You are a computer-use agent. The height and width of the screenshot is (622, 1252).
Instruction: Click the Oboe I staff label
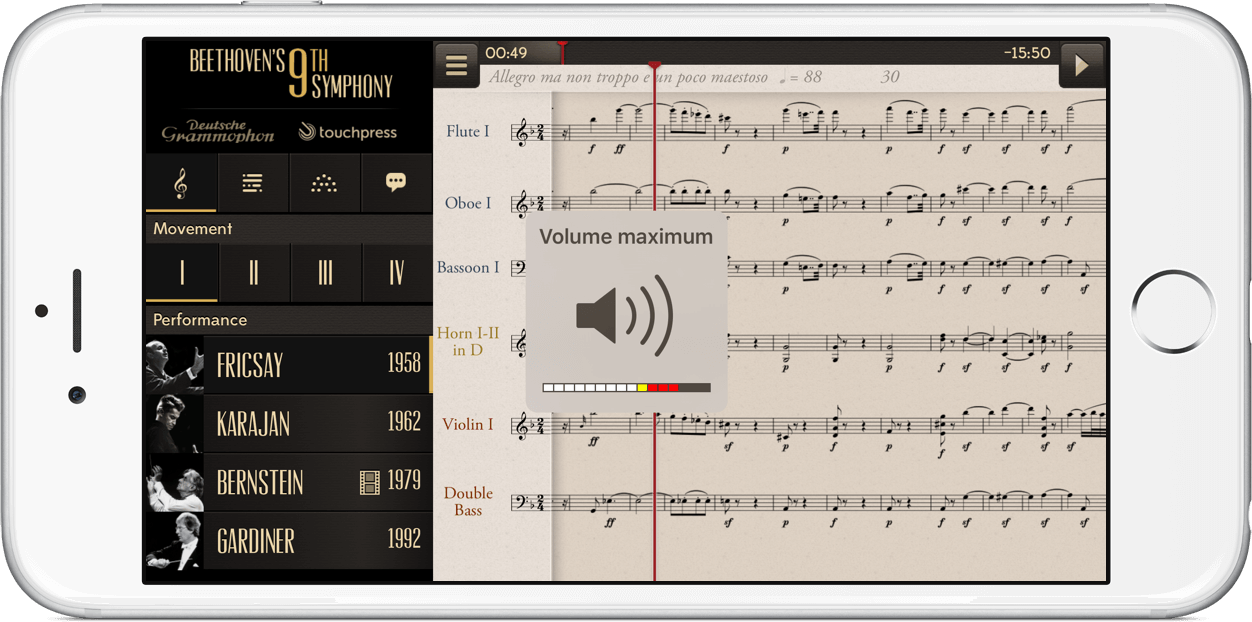tap(468, 203)
